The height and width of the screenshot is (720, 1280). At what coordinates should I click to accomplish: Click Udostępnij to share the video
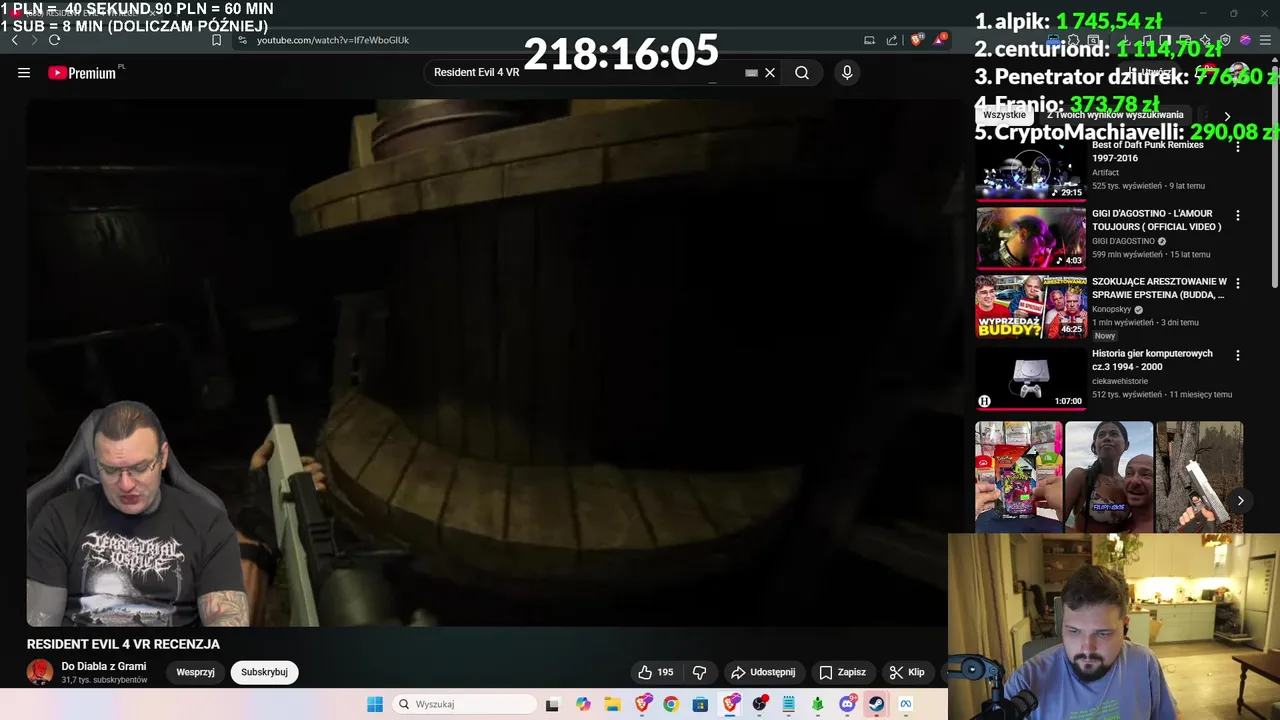coord(763,672)
